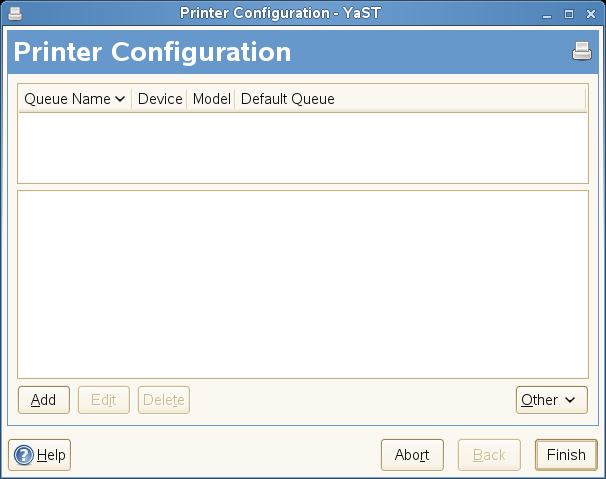Sort the list by Queue Name column
The image size is (606, 479).
pos(75,99)
